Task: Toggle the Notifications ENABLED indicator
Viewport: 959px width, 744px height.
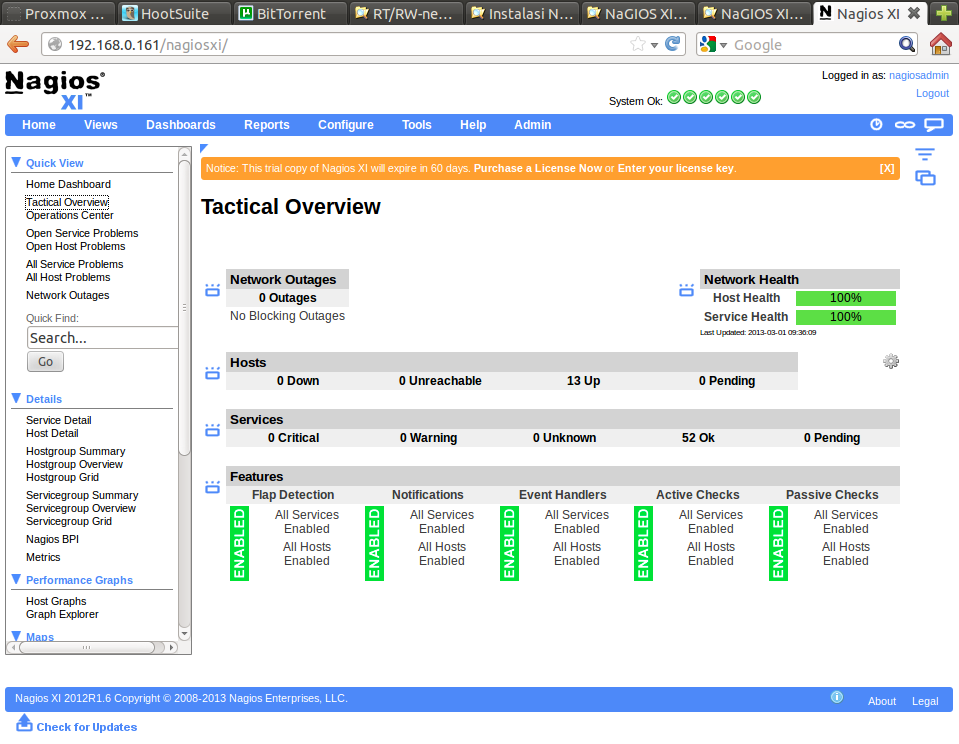Action: [x=374, y=543]
